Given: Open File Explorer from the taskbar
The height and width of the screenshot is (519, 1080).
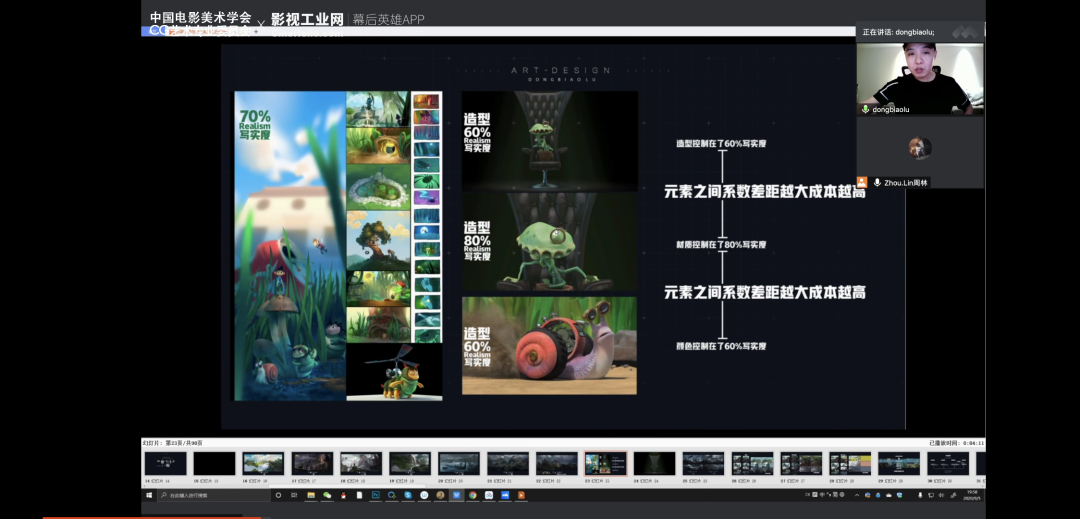Looking at the screenshot, I should (311, 495).
